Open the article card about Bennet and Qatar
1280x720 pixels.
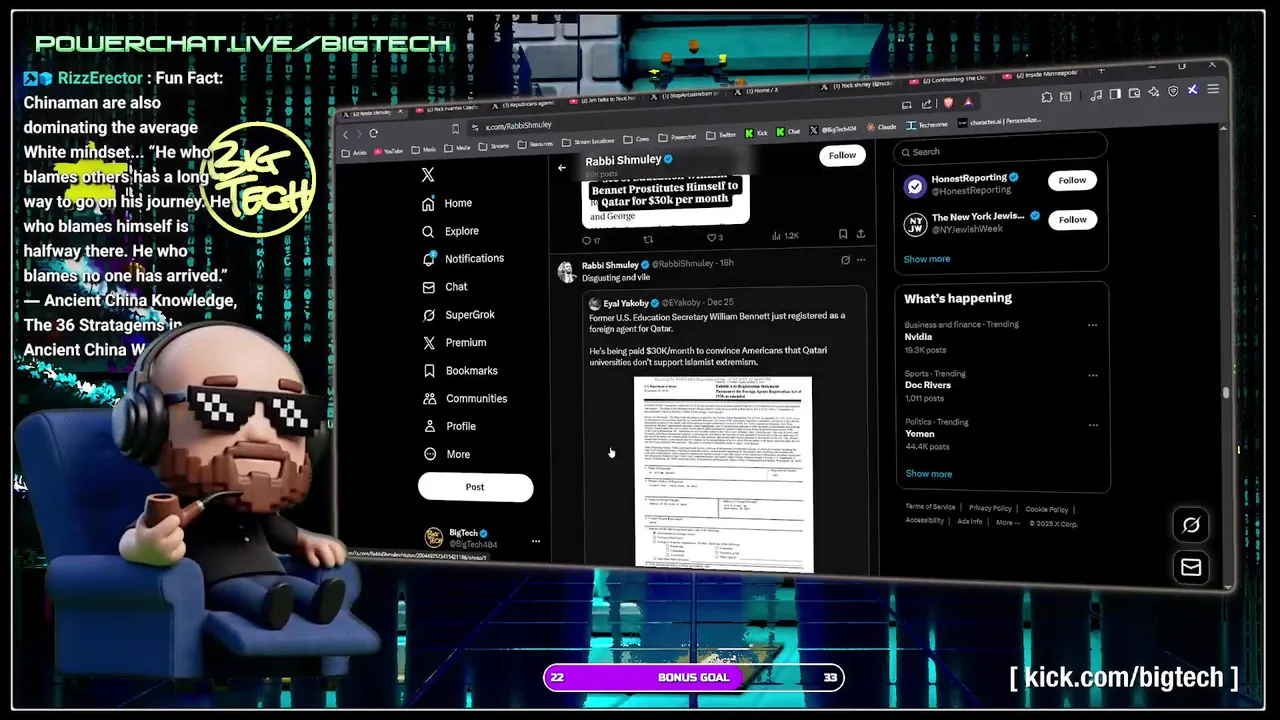[x=665, y=199]
